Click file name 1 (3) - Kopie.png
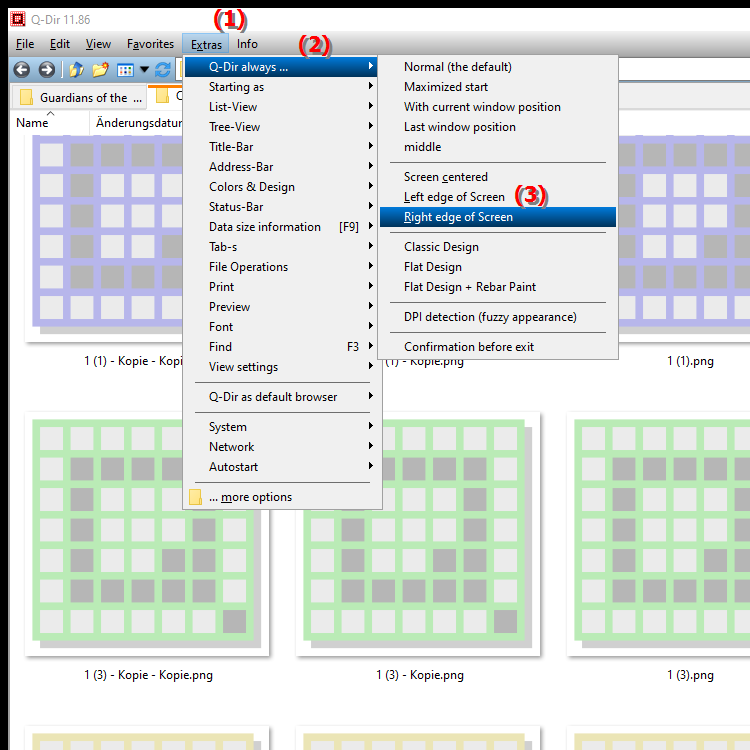The height and width of the screenshot is (750, 750). pyautogui.click(x=420, y=675)
